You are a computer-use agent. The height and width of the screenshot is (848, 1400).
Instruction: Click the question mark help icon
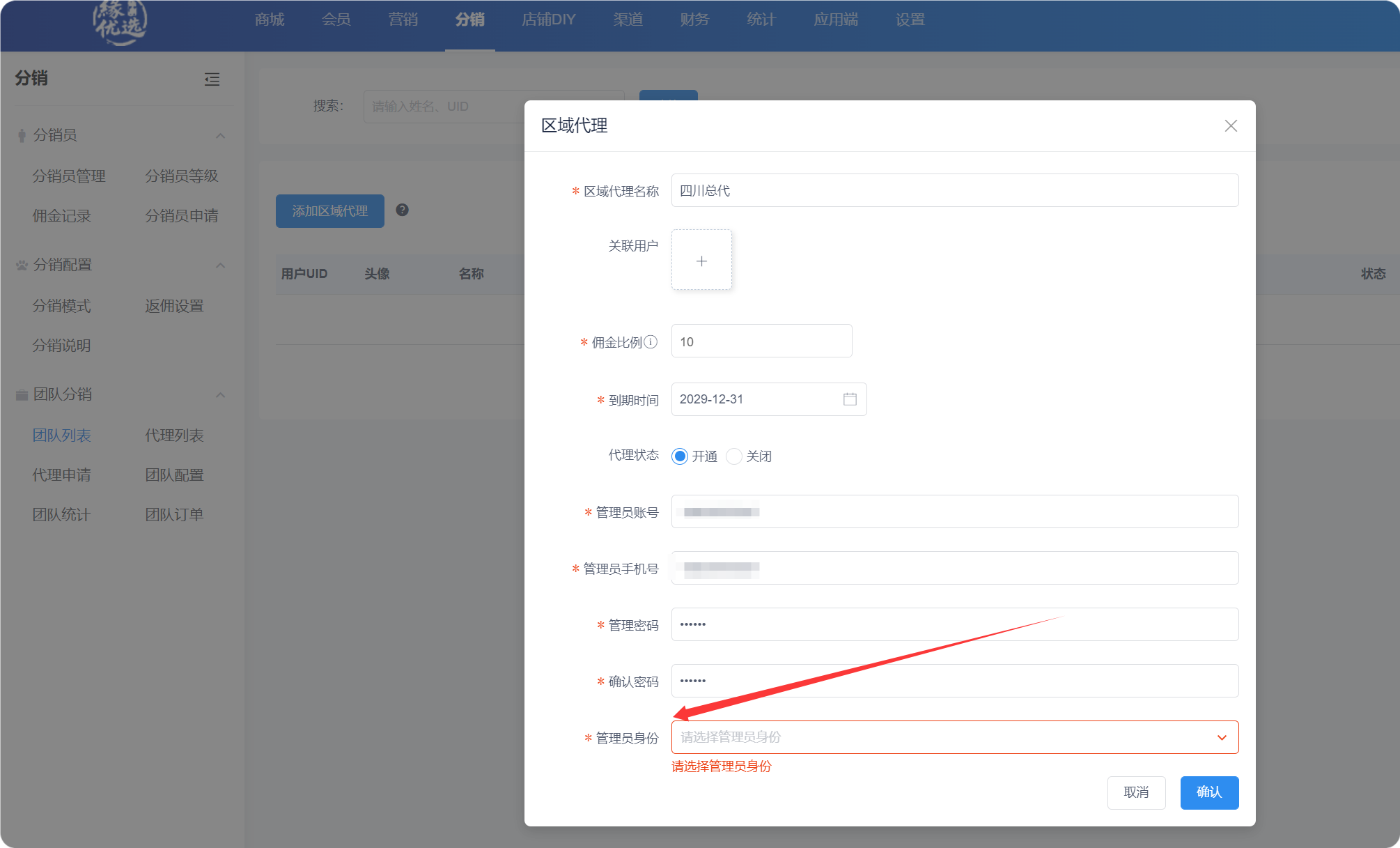[402, 210]
